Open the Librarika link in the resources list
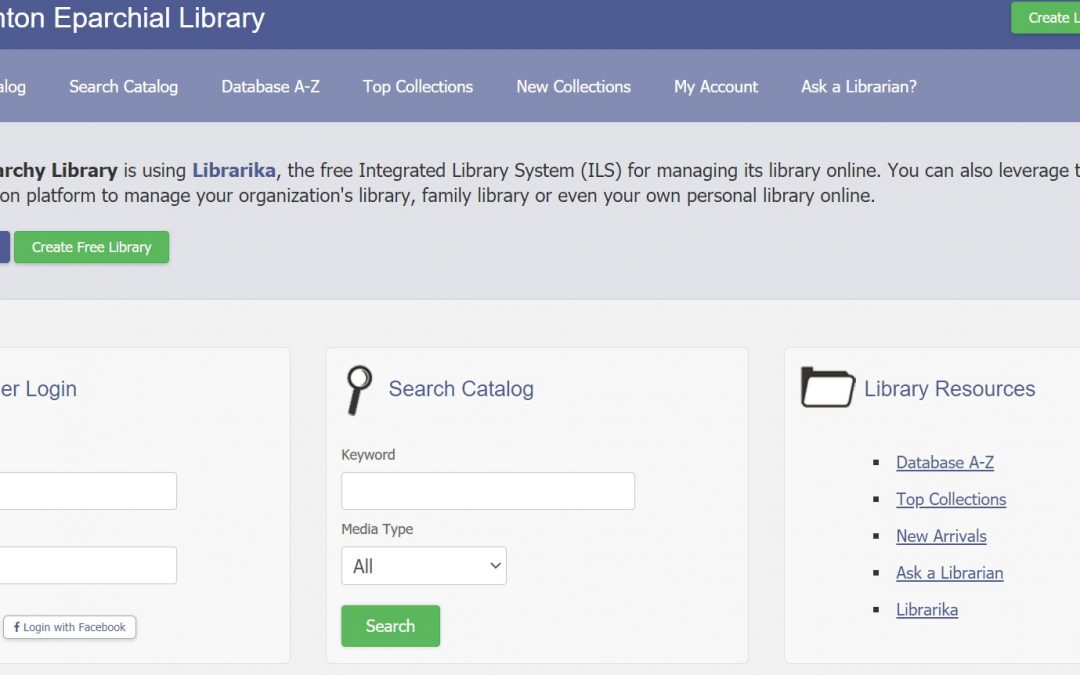This screenshot has width=1080, height=675. coord(926,610)
